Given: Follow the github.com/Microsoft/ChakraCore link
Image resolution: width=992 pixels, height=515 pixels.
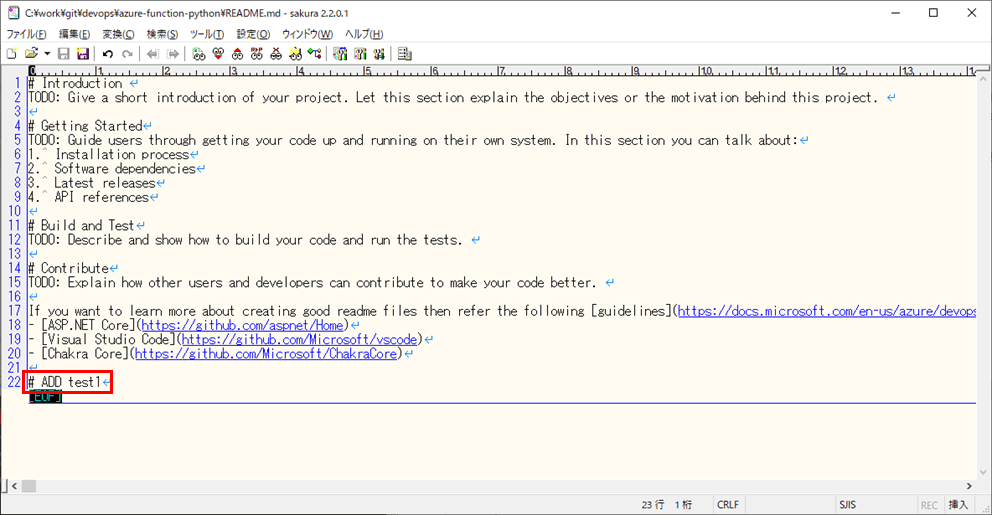Looking at the screenshot, I should point(266,354).
